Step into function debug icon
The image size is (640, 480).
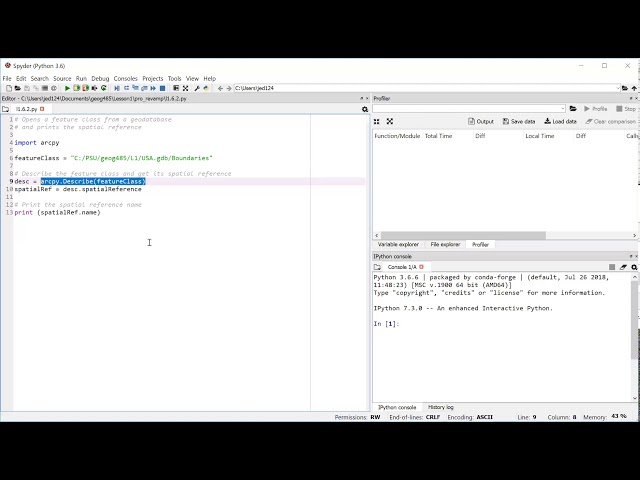(x=135, y=88)
